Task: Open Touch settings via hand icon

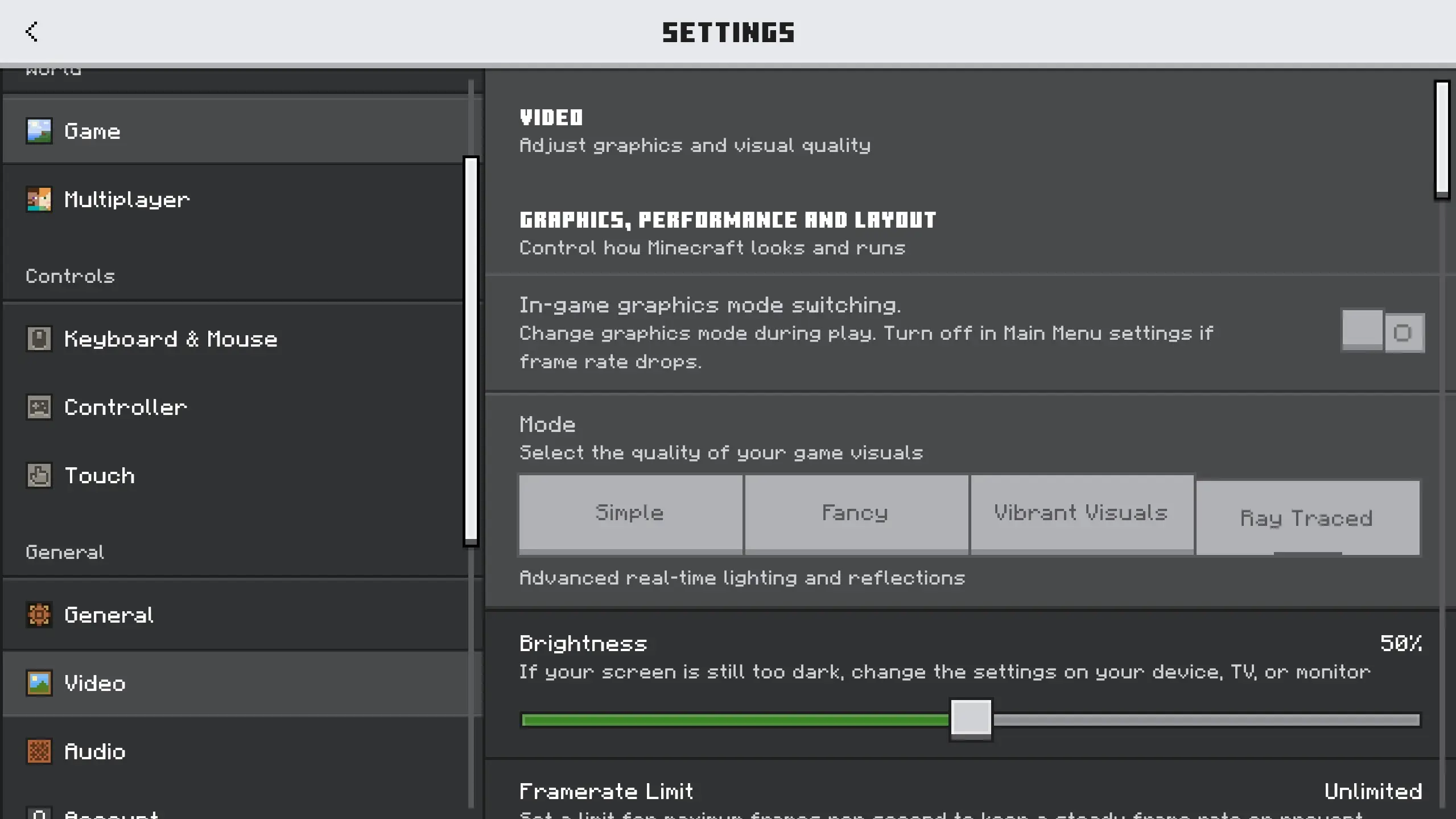Action: [x=39, y=476]
